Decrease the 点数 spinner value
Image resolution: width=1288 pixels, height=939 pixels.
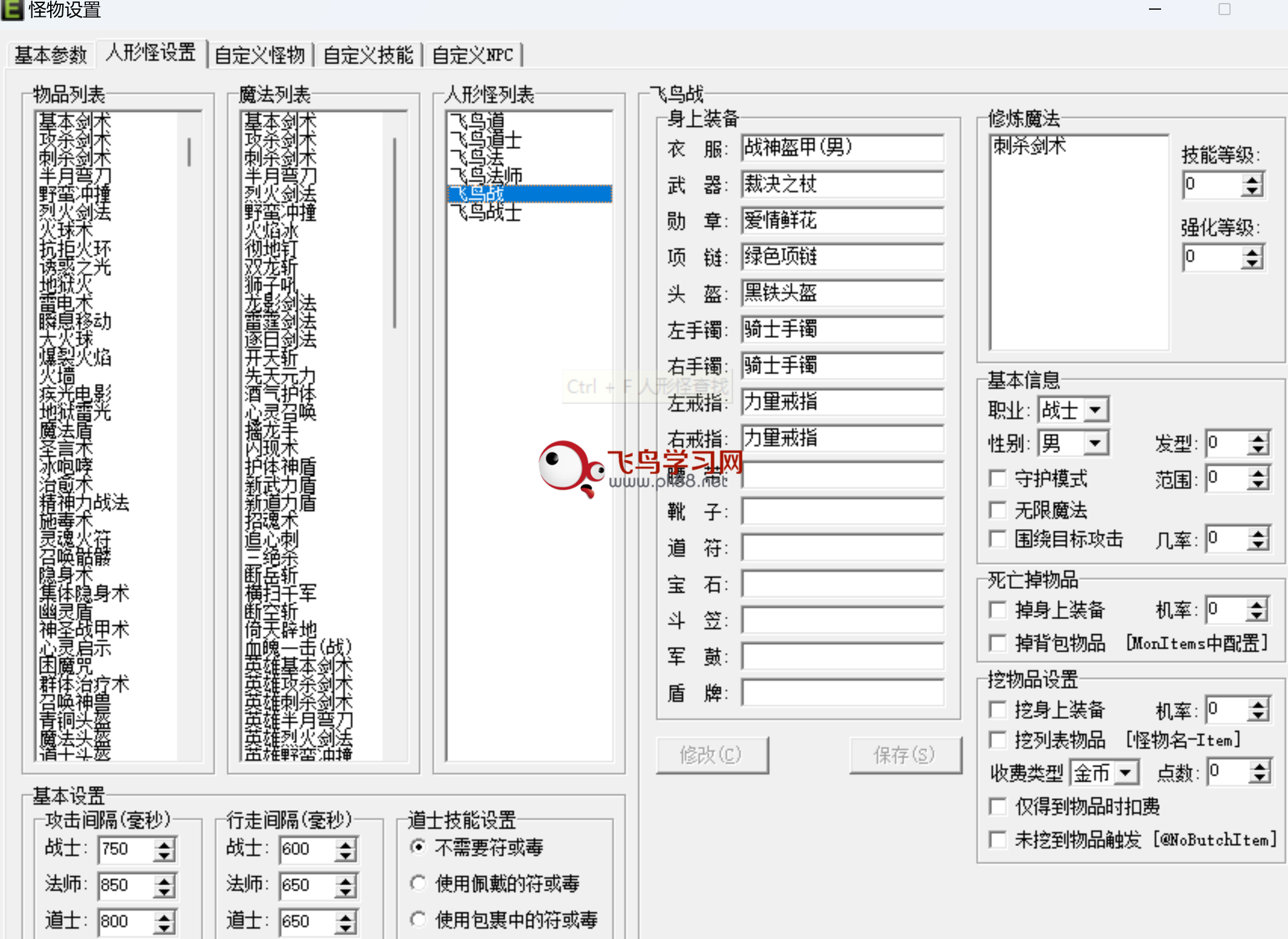tap(1259, 778)
